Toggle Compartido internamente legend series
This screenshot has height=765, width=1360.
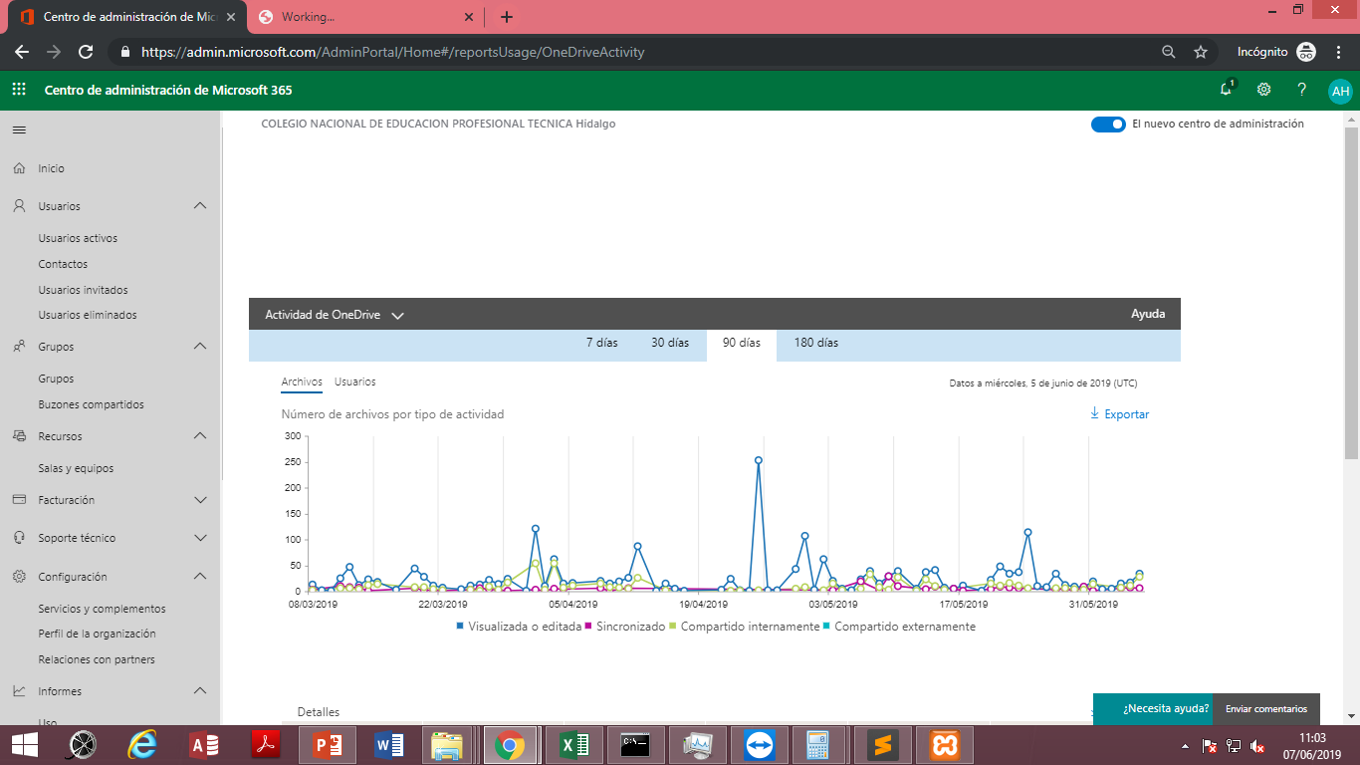point(744,627)
